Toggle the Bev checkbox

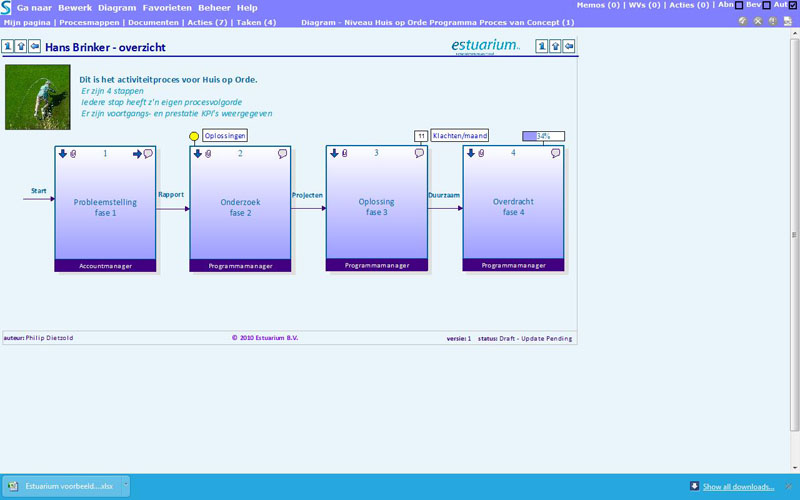(x=766, y=6)
